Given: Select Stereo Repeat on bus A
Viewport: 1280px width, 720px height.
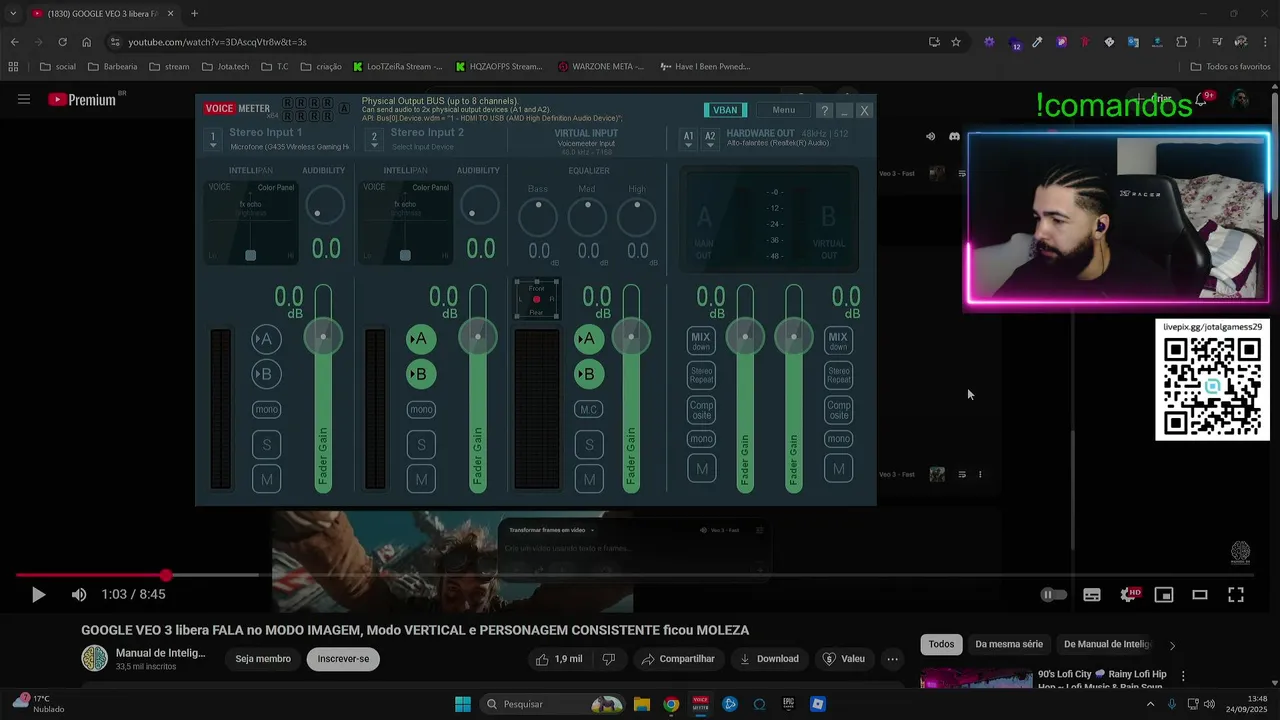Looking at the screenshot, I should [701, 375].
